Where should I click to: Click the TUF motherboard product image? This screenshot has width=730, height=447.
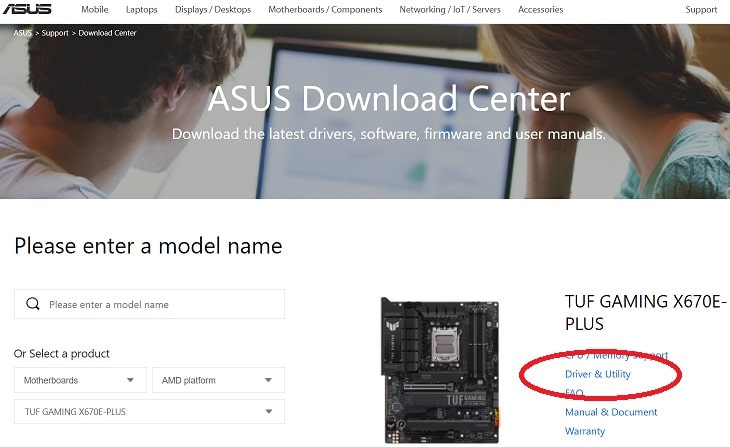440,370
